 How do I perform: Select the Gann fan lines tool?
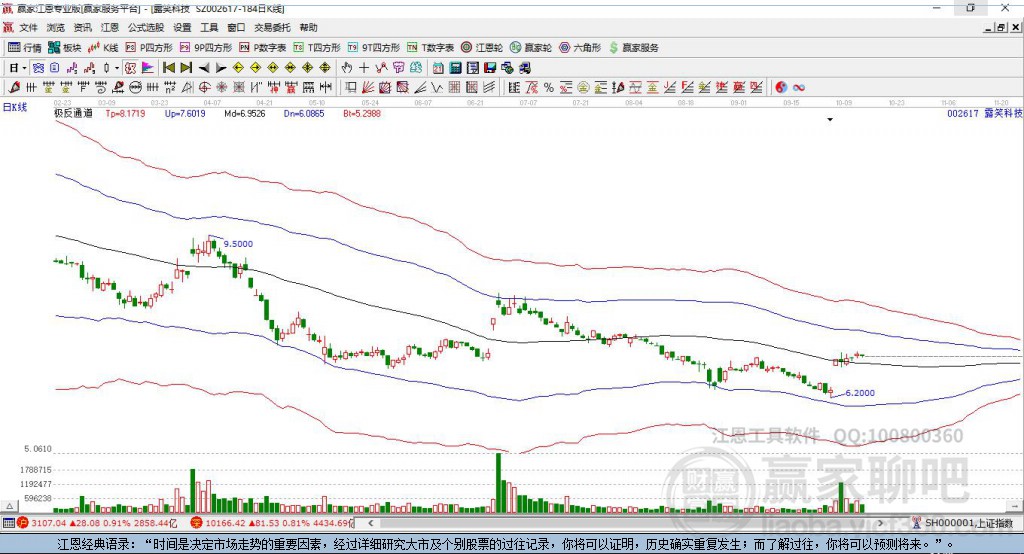pyautogui.click(x=367, y=88)
